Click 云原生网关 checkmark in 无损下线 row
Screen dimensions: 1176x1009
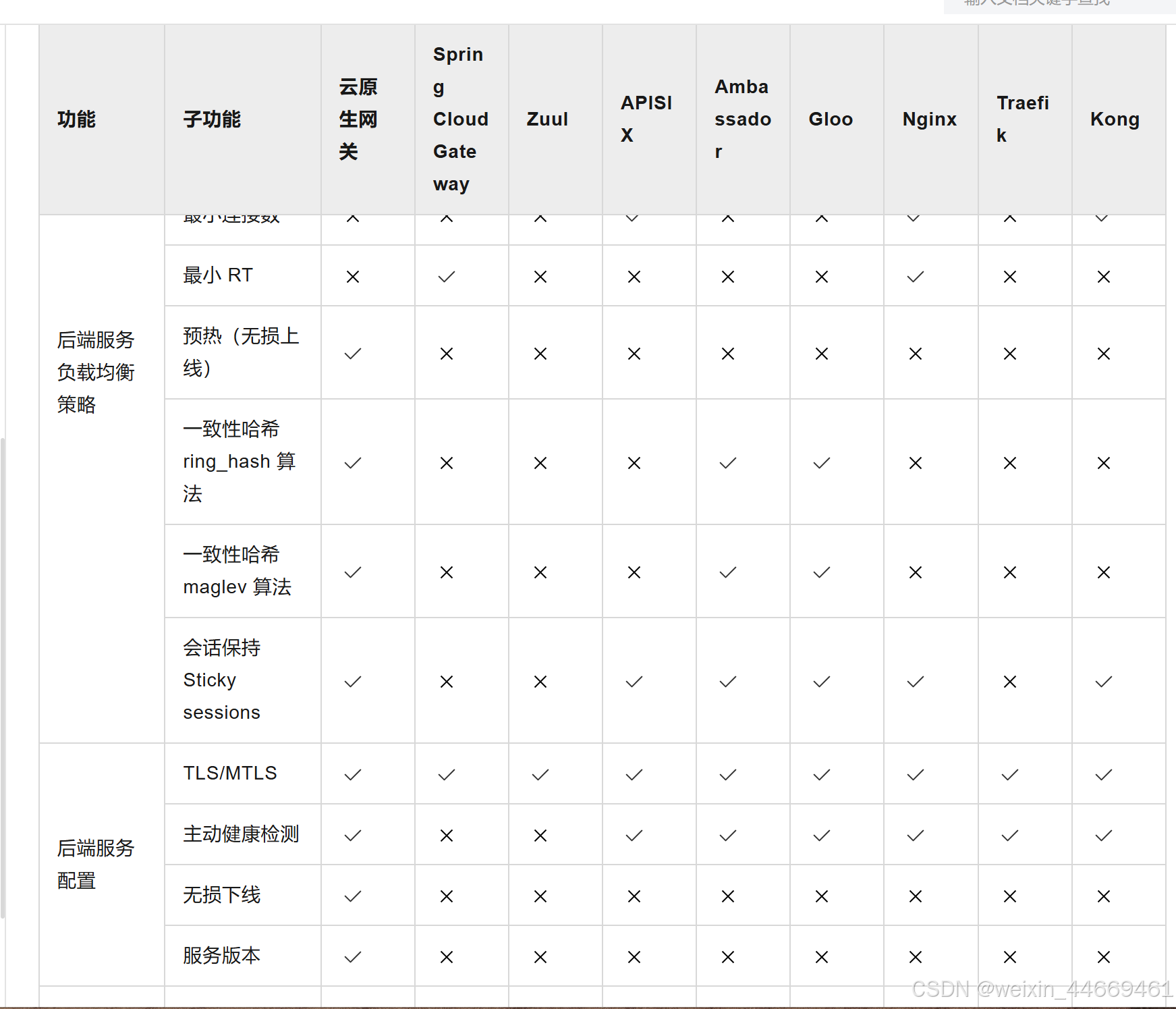(353, 896)
